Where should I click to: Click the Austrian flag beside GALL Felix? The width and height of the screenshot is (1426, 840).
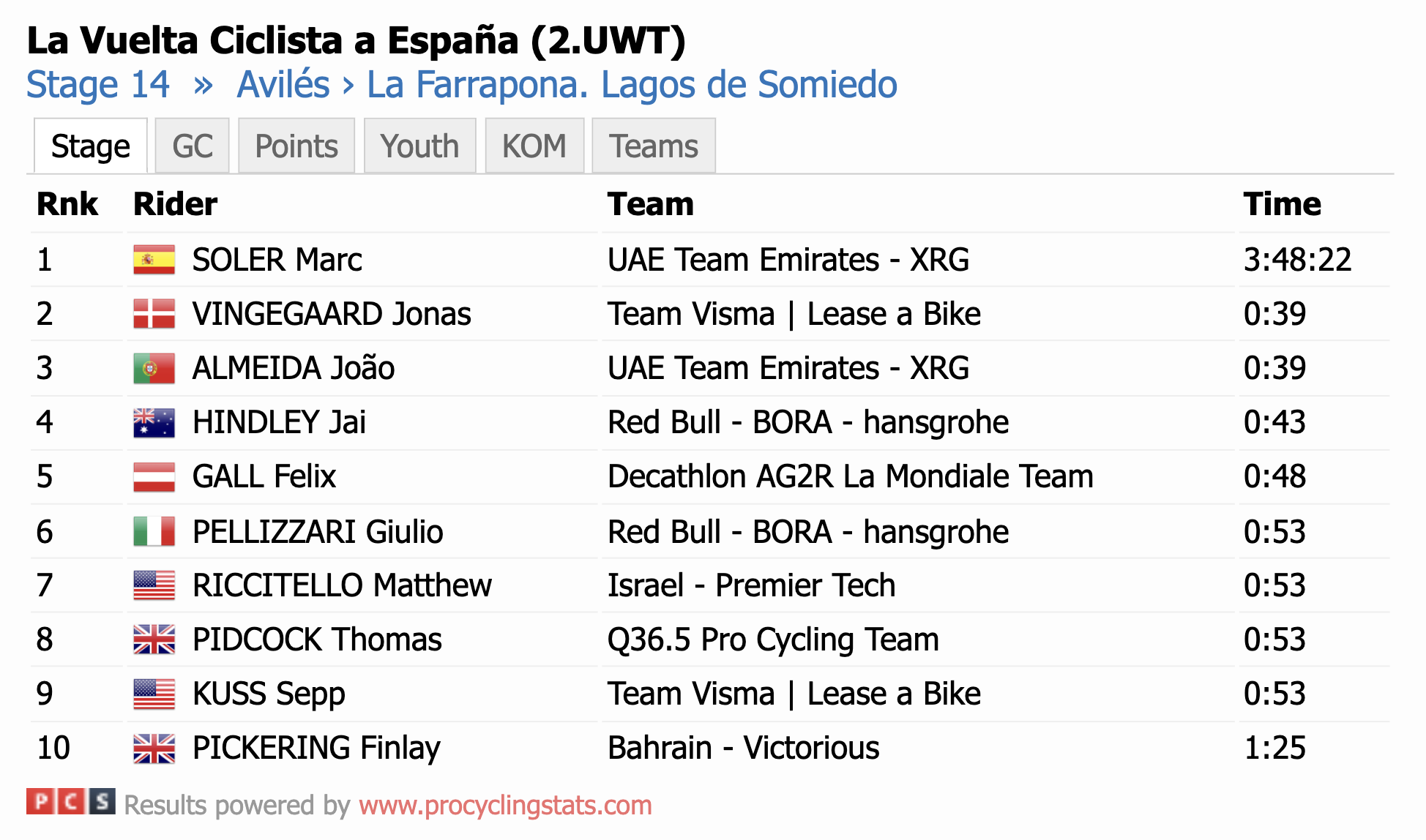[x=154, y=476]
